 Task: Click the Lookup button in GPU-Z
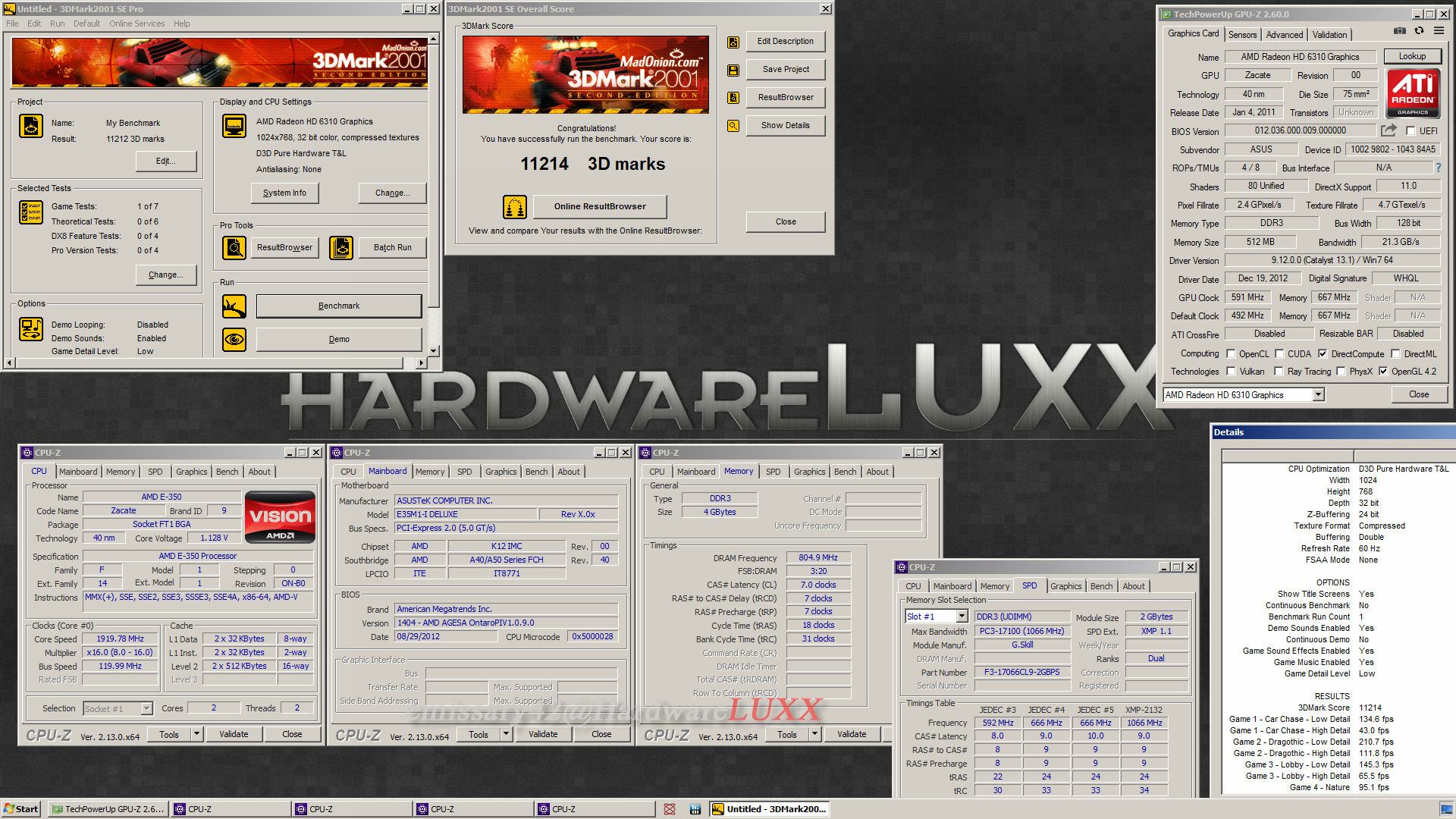tap(1411, 56)
